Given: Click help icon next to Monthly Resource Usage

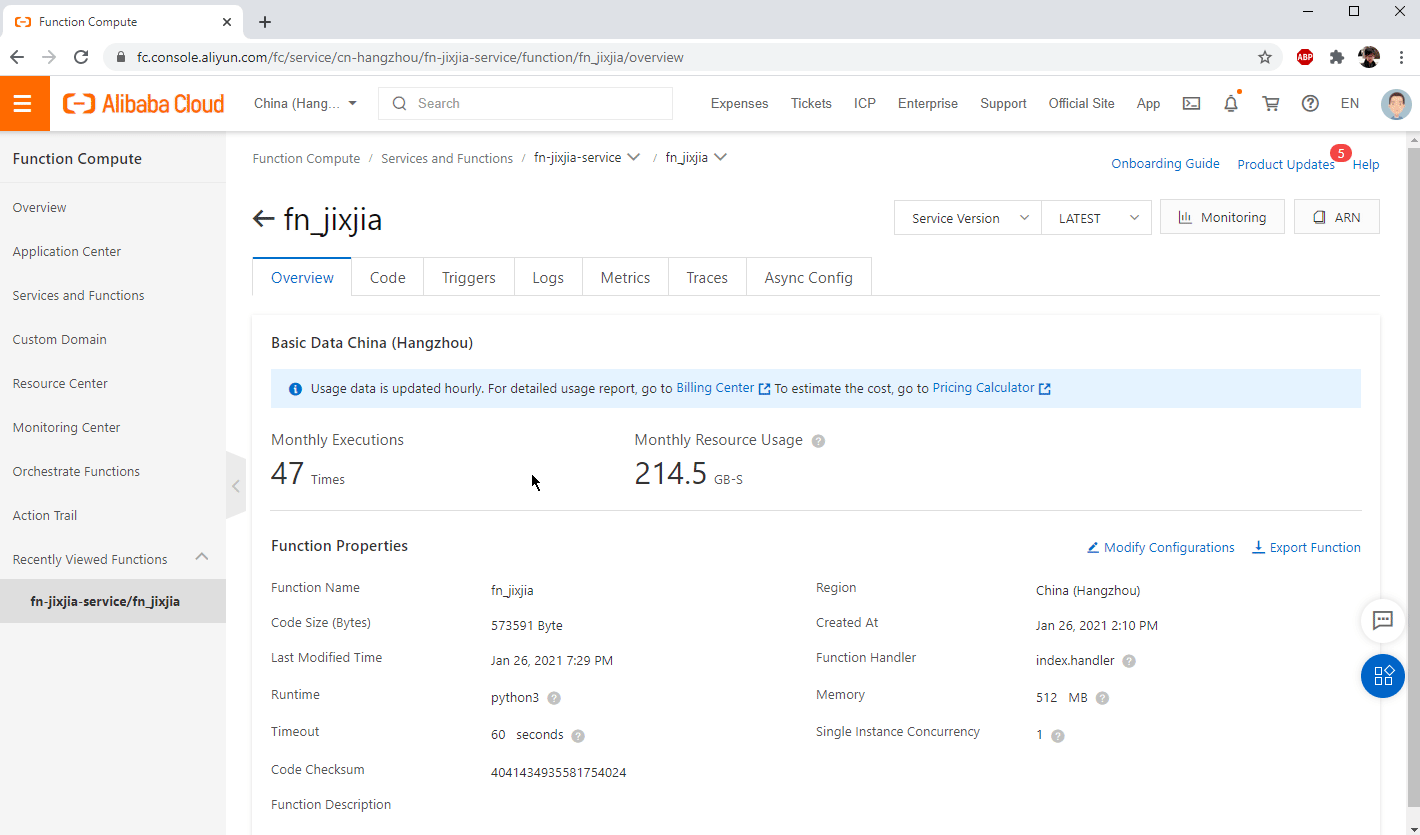Looking at the screenshot, I should (x=818, y=441).
